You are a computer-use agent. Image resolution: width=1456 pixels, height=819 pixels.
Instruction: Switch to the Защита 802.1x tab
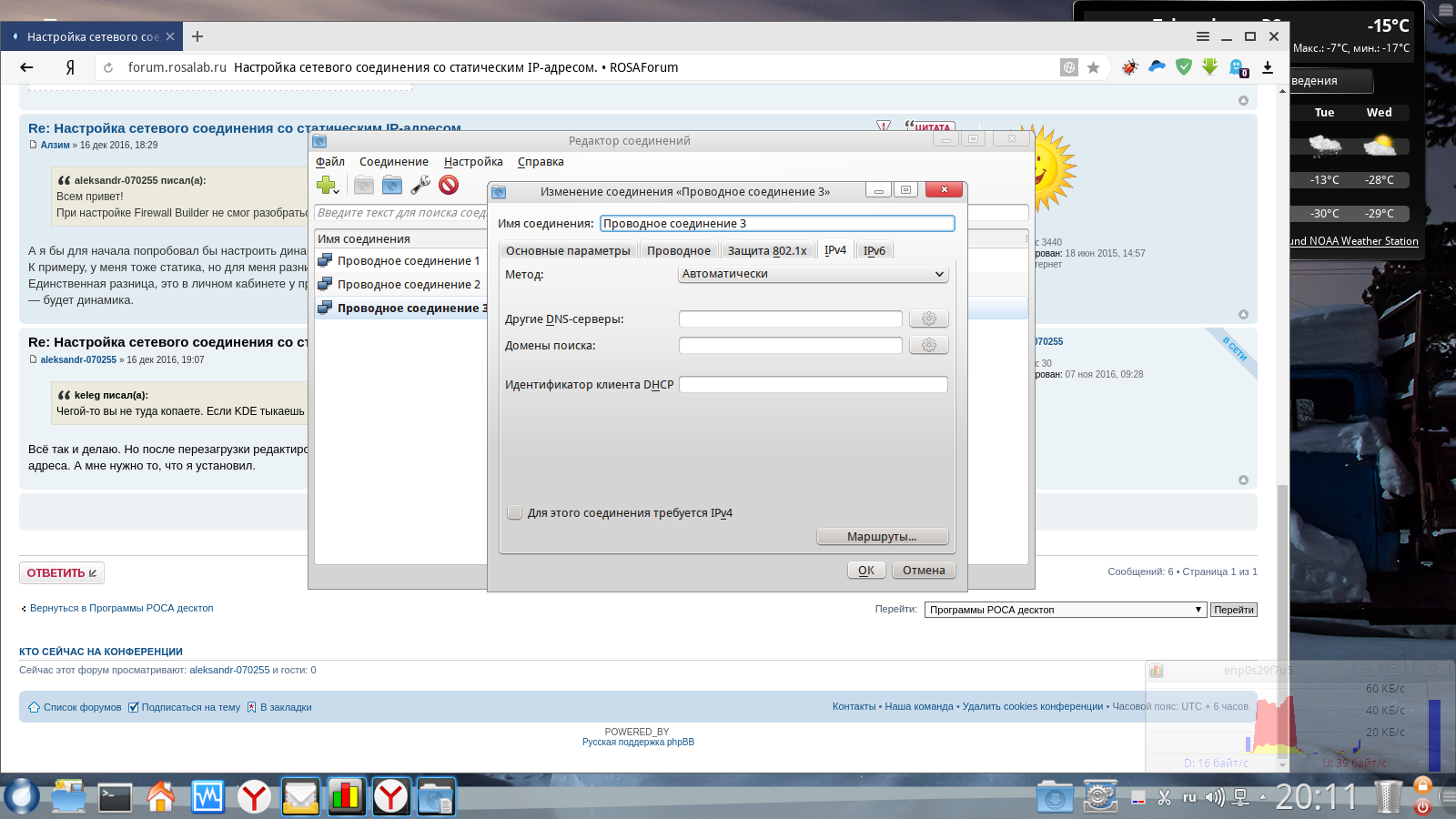pos(767,250)
